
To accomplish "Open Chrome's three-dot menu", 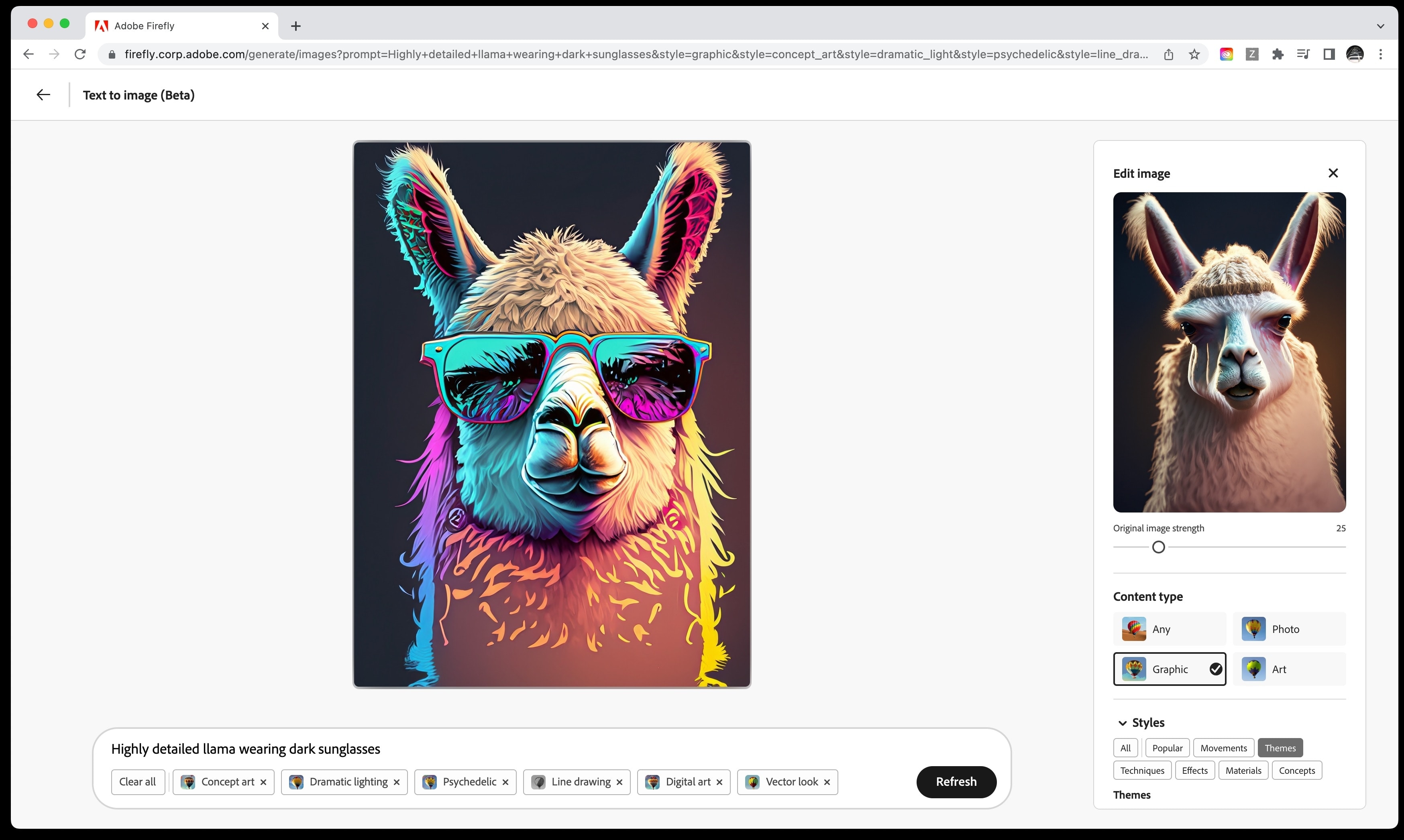I will [1380, 54].
